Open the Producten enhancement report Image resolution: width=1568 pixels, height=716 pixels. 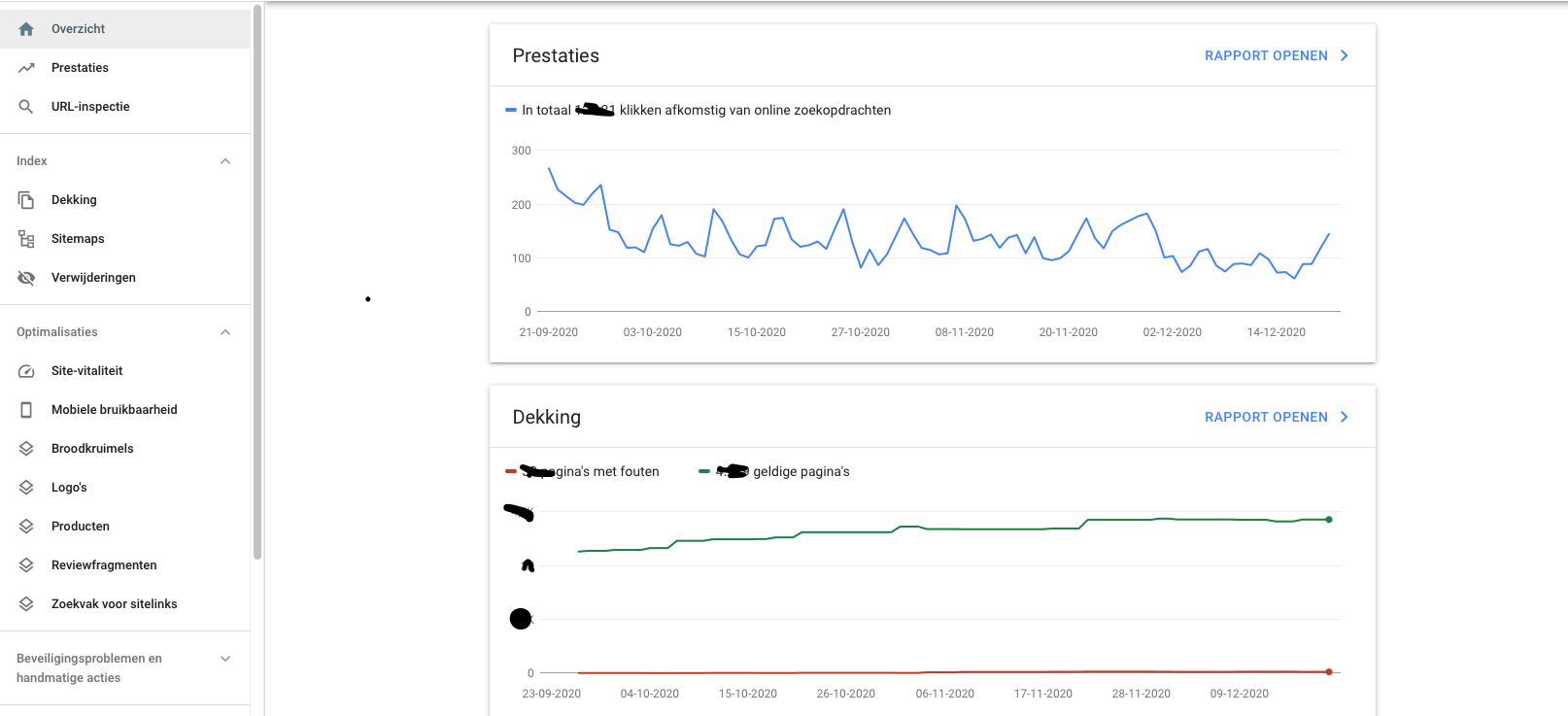pos(124,527)
